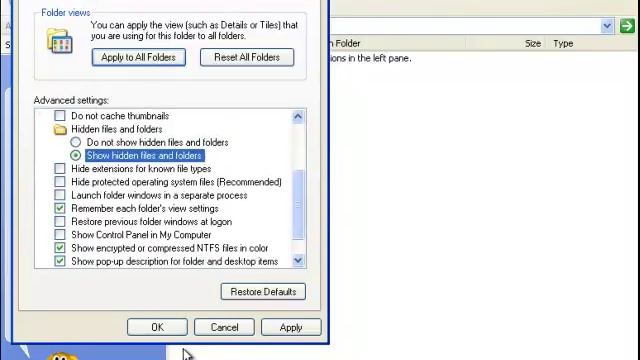Toggle Do not cache thumbnails checkbox
The height and width of the screenshot is (360, 640).
coord(60,116)
